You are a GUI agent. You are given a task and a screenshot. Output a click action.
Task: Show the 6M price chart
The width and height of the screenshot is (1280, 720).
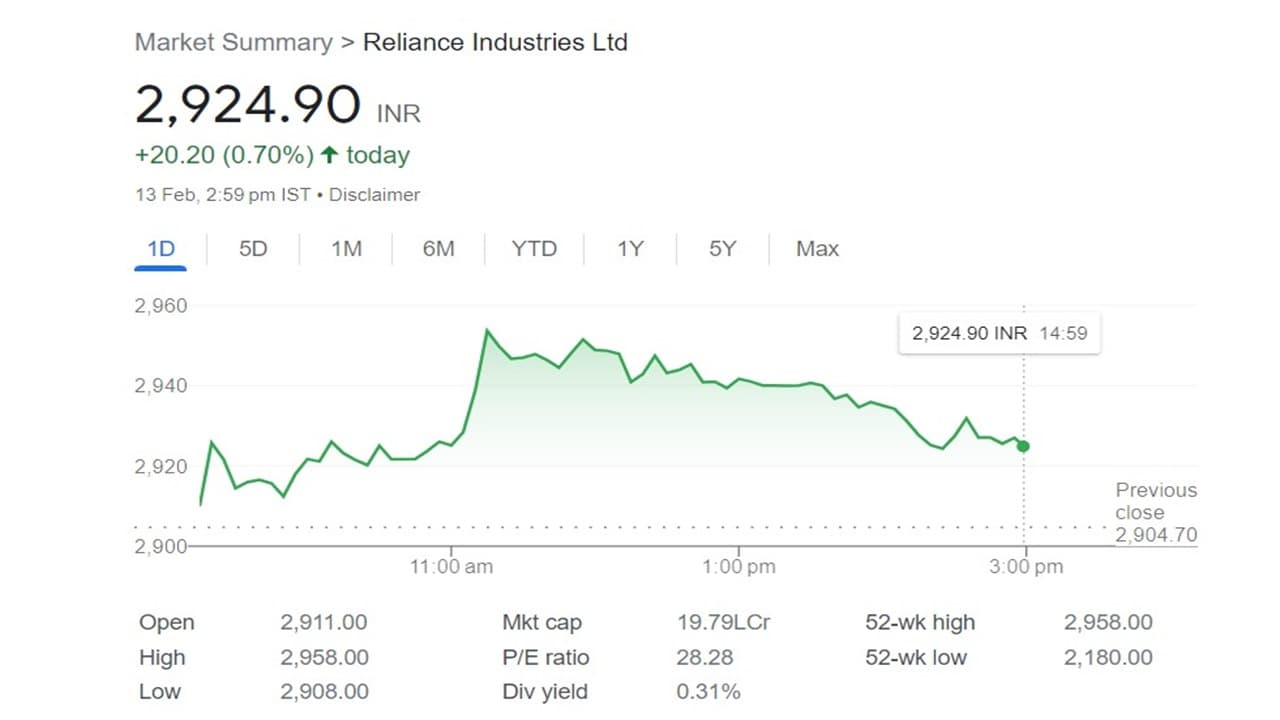(438, 249)
